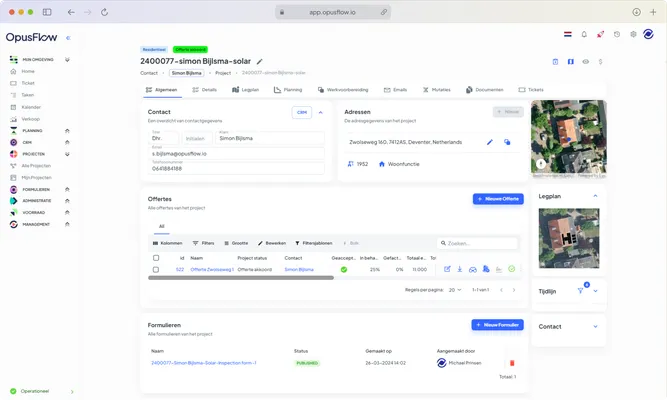Click the blue clipboard icon in project header
Screen dimensions: 667x400
[555, 62]
